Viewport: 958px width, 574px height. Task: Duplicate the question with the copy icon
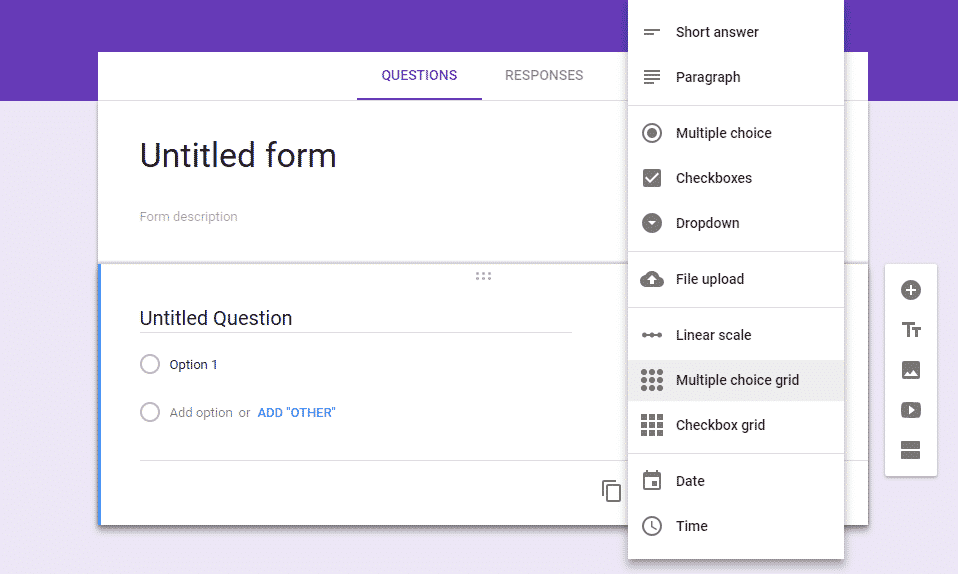(611, 490)
